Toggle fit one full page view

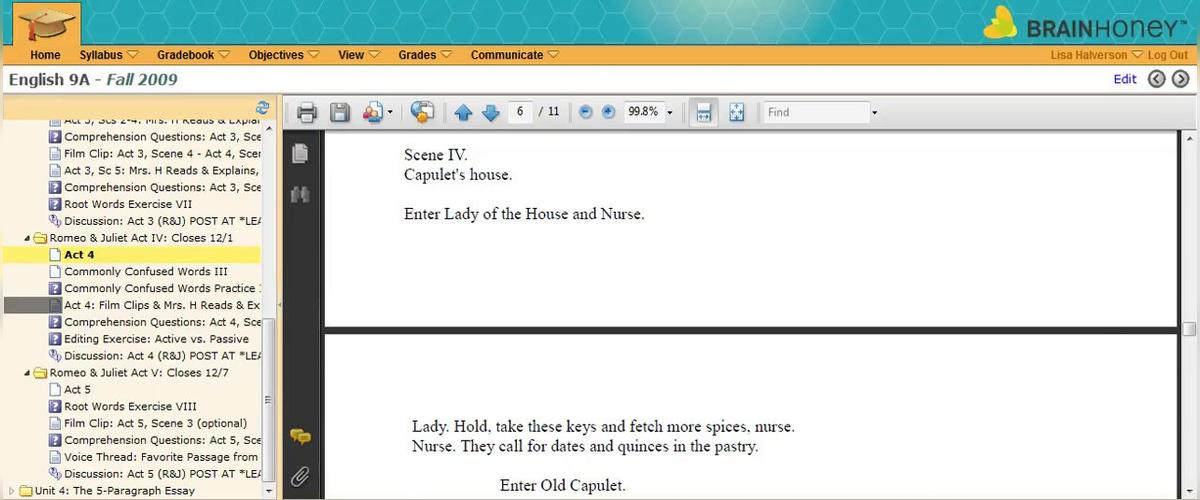click(736, 113)
